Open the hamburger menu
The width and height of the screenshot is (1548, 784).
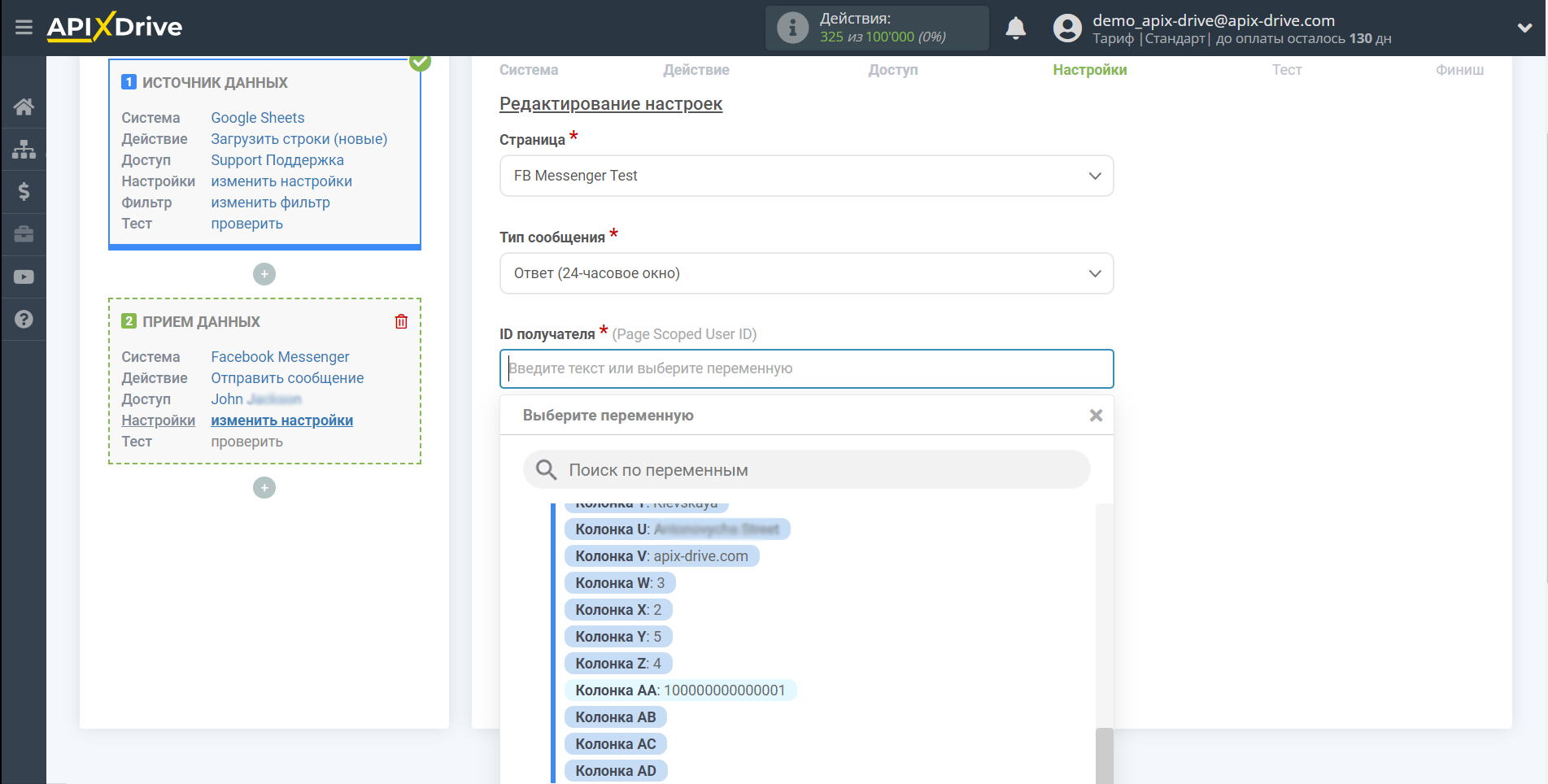click(24, 28)
